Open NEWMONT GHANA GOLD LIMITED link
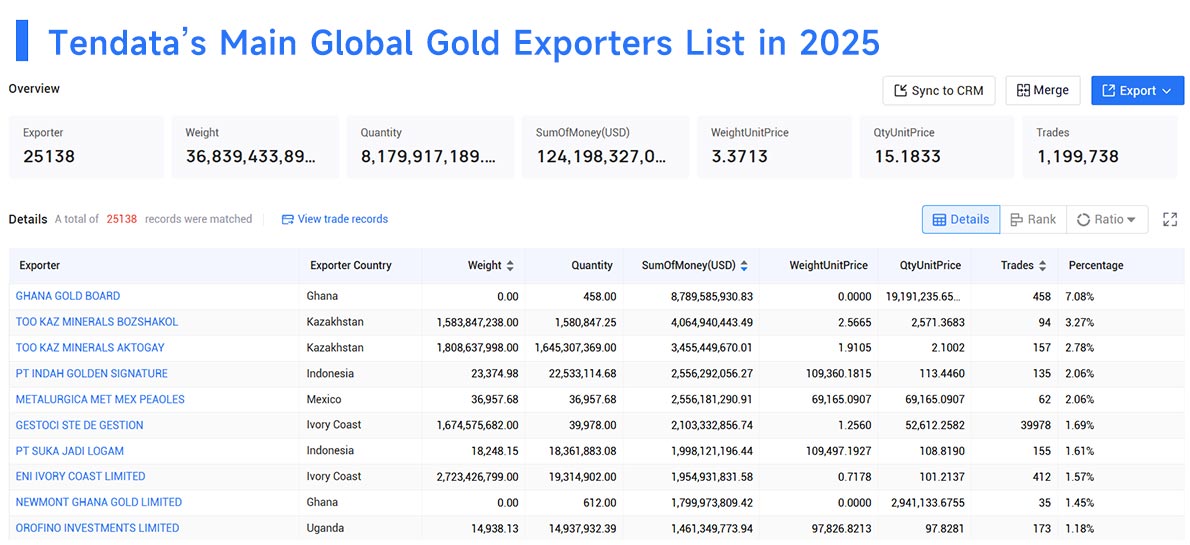Image resolution: width=1190 pixels, height=545 pixels. 99,502
